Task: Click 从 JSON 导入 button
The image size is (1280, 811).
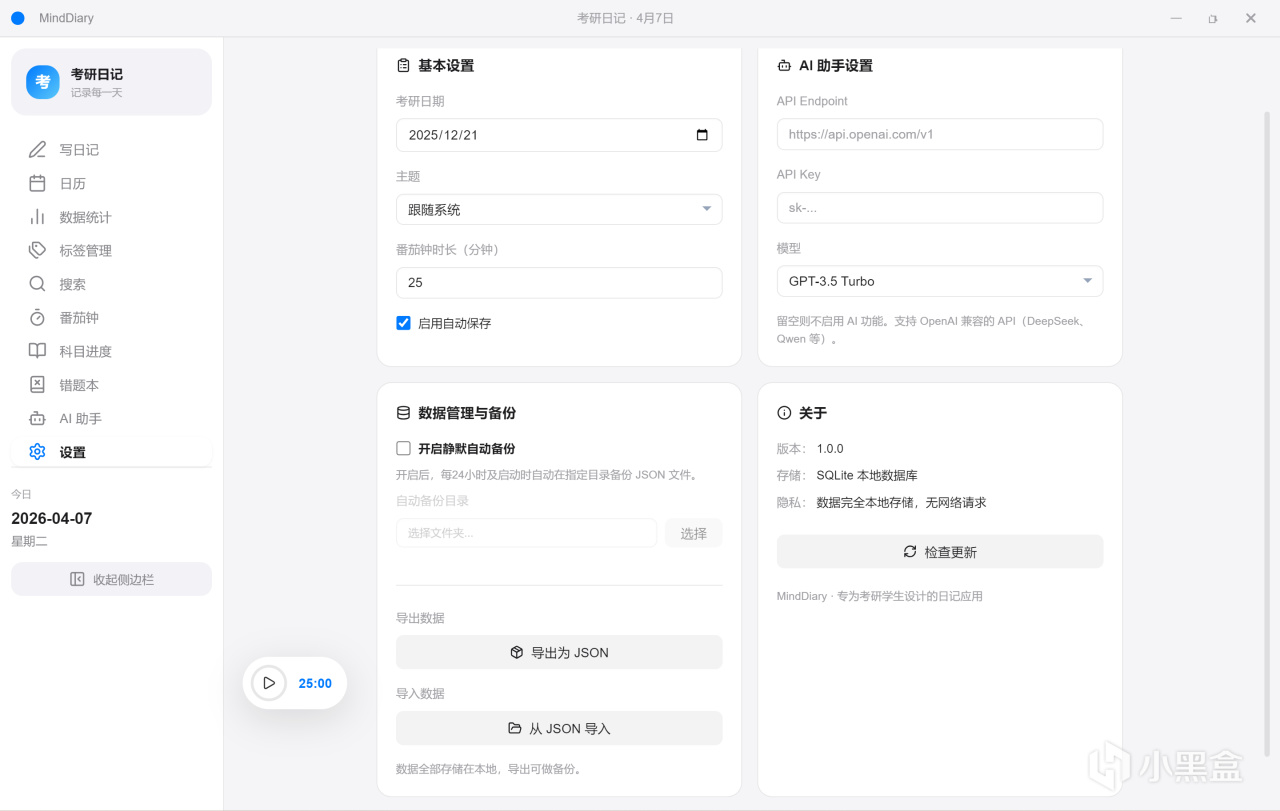Action: pyautogui.click(x=559, y=728)
